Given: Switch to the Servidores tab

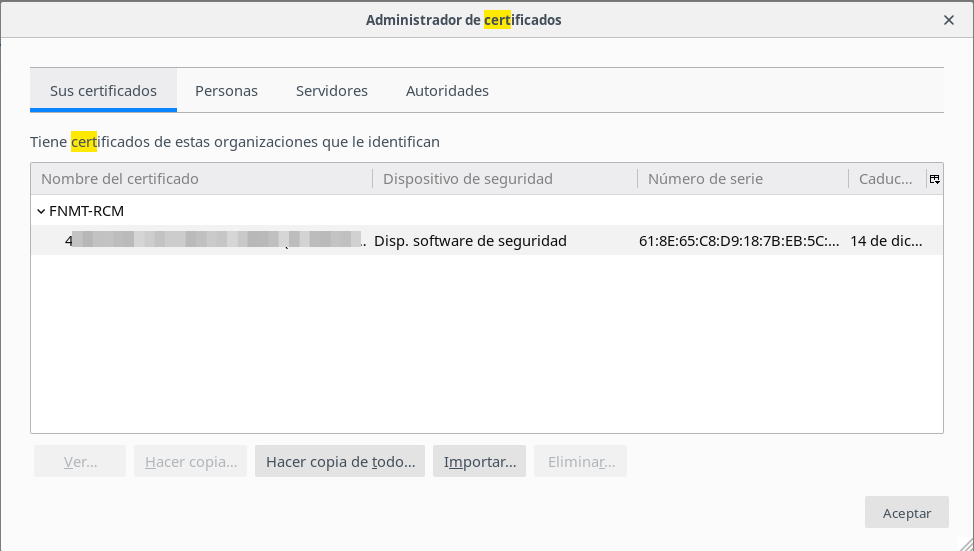Looking at the screenshot, I should [332, 91].
